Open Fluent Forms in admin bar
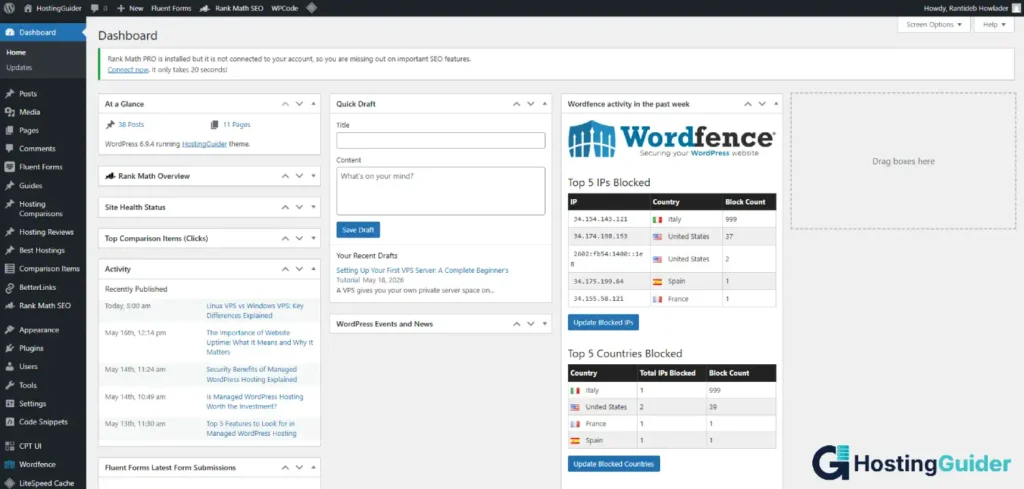The width and height of the screenshot is (1024, 489). click(170, 8)
